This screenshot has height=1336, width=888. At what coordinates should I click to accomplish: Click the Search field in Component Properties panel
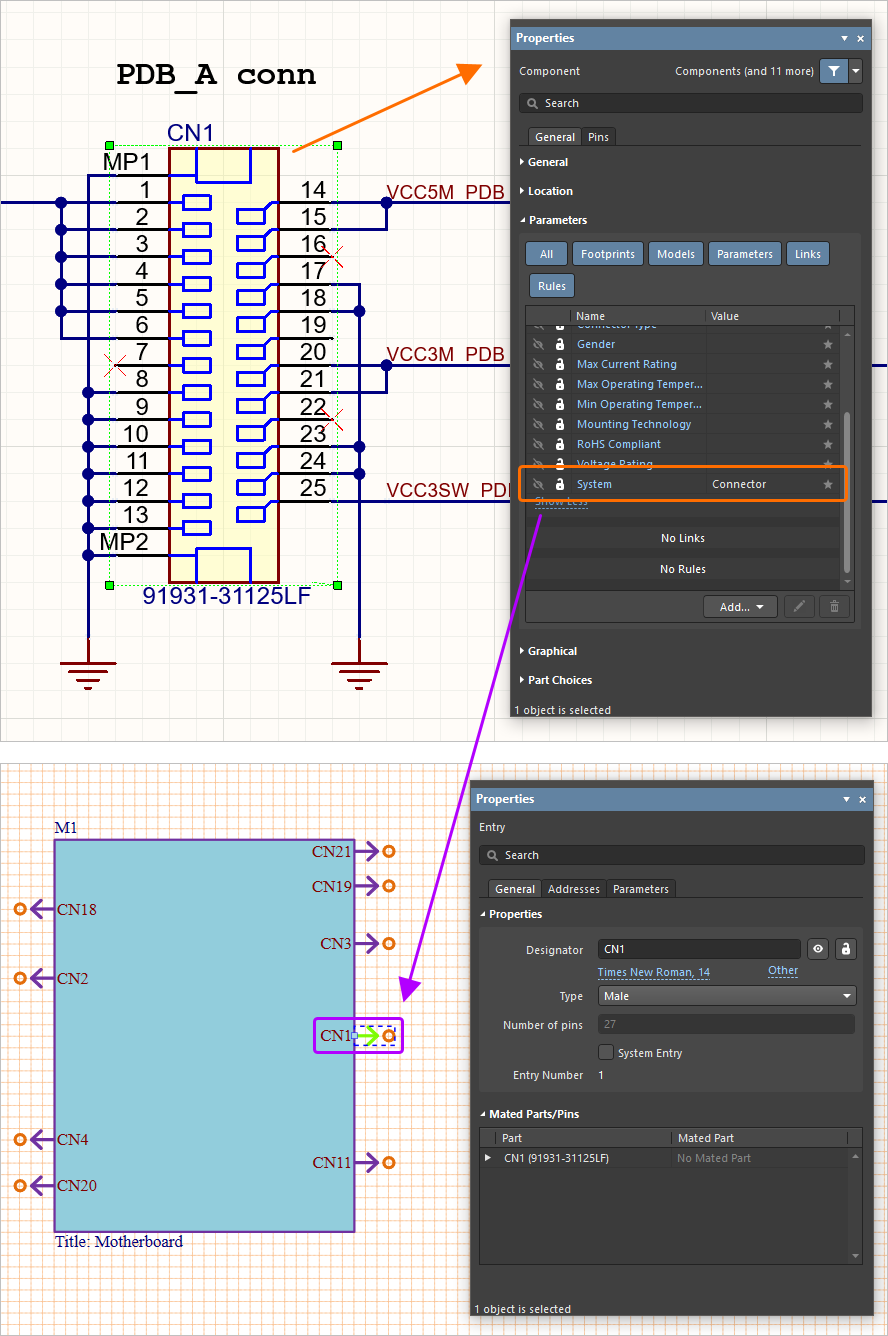tap(690, 103)
